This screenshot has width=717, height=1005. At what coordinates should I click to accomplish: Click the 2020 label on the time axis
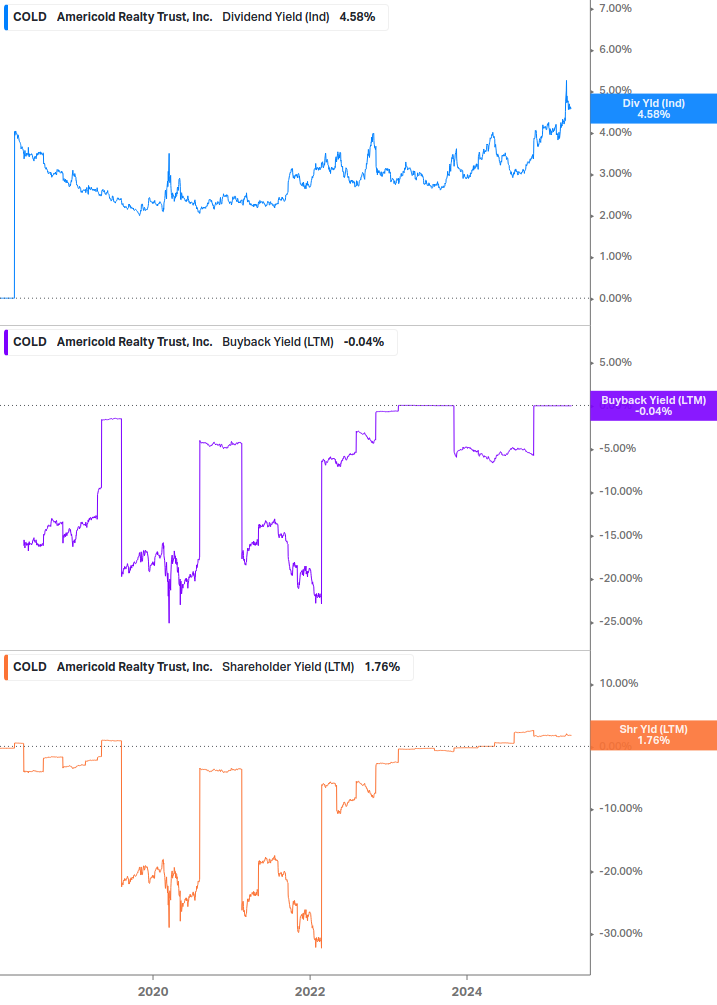tap(153, 992)
